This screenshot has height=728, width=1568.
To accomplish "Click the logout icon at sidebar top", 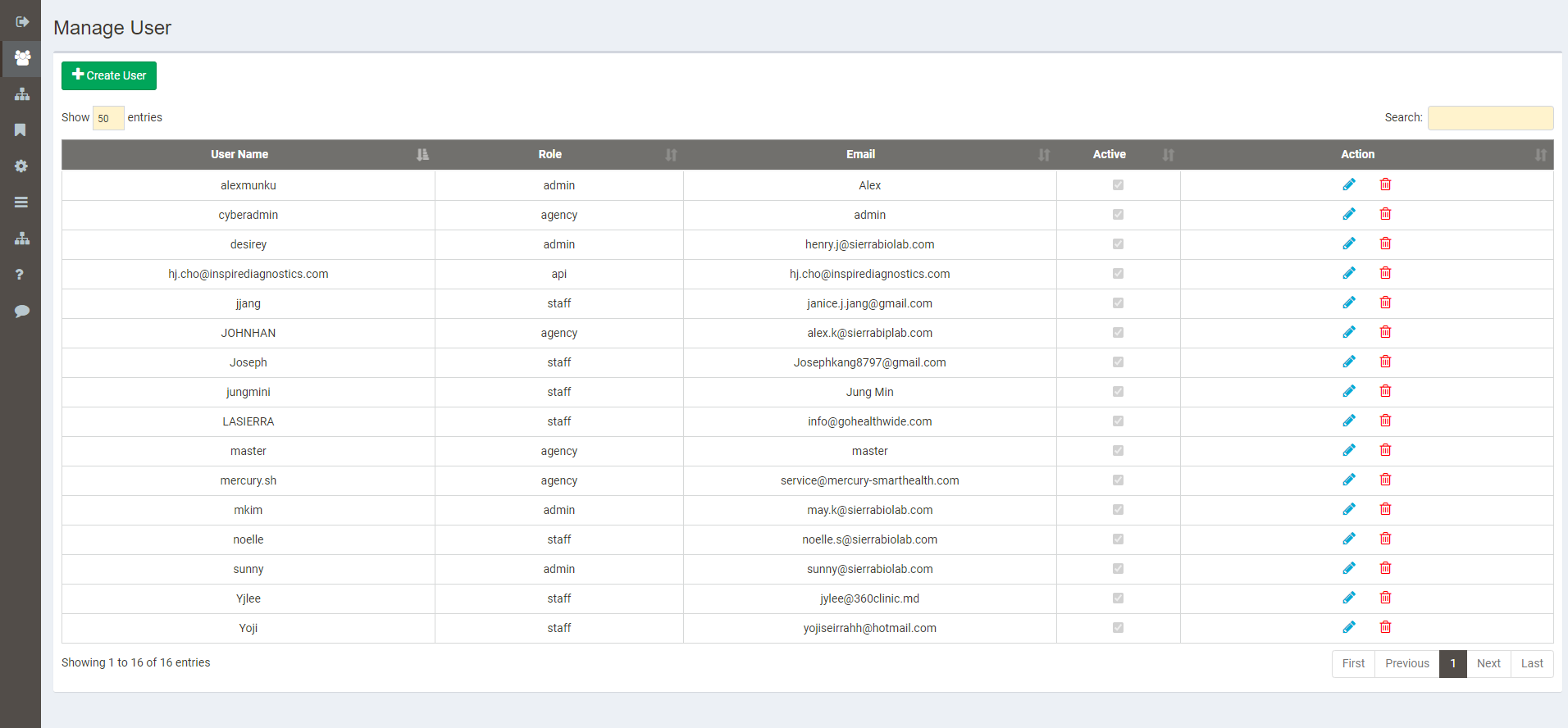I will point(22,22).
